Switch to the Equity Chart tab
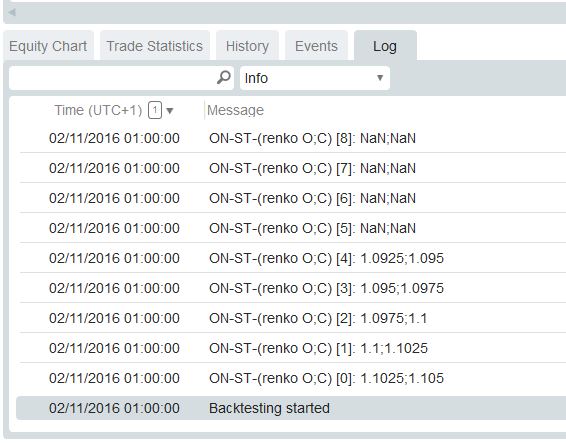Viewport: 566px width, 443px height. pyautogui.click(x=48, y=46)
